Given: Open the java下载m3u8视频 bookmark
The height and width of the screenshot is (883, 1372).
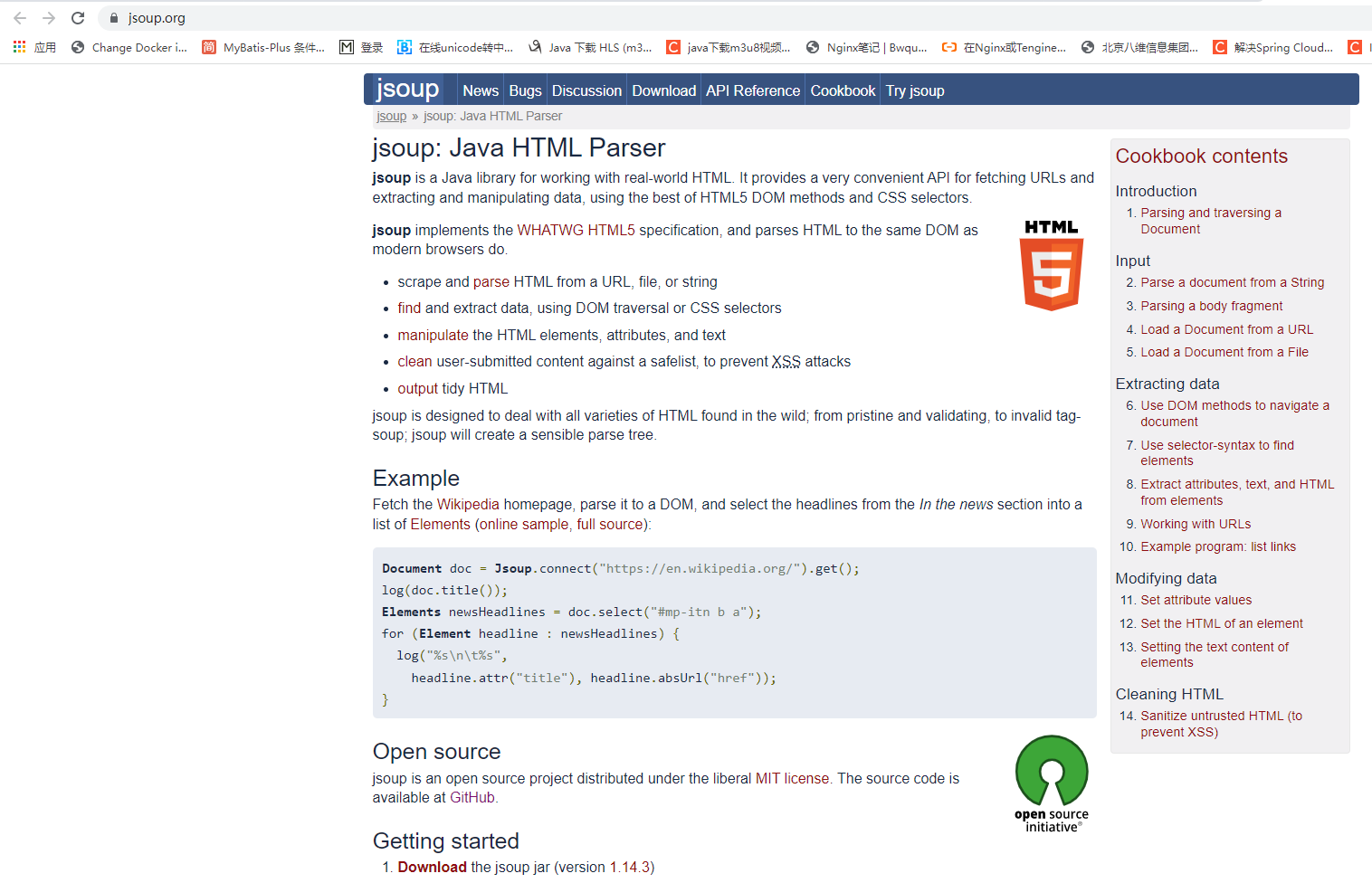Looking at the screenshot, I should coord(729,47).
